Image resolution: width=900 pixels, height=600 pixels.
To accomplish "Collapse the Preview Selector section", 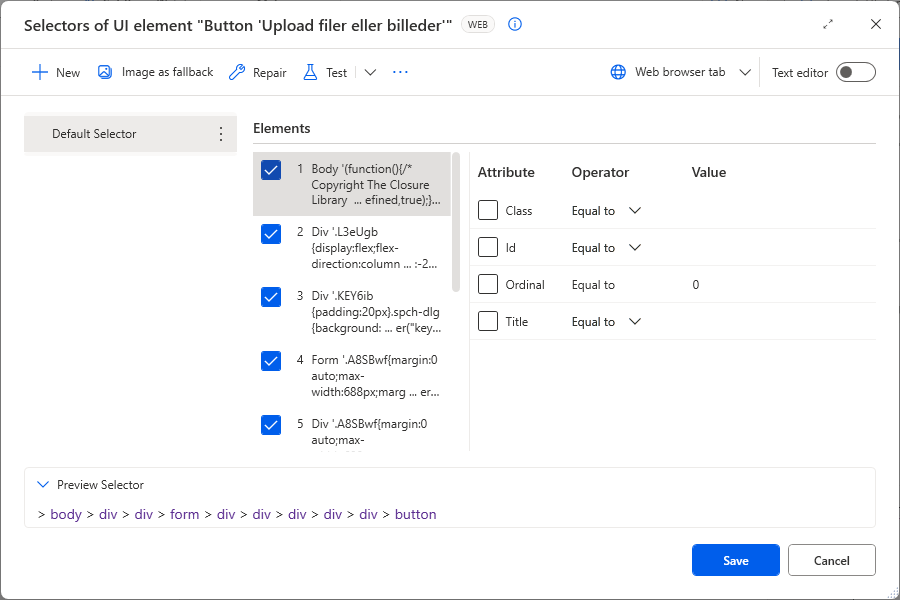I will point(43,485).
